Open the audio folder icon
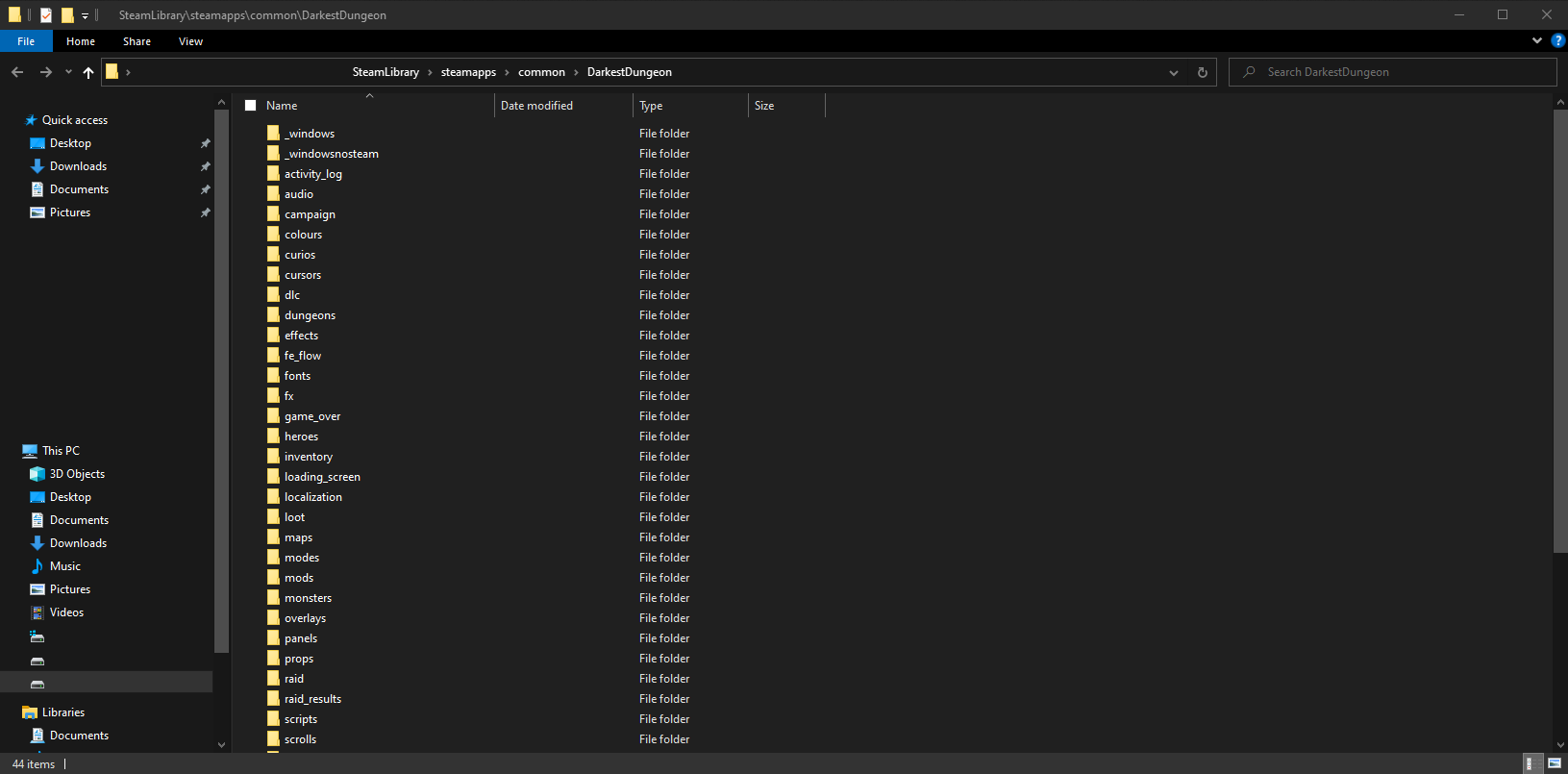Image resolution: width=1568 pixels, height=774 pixels. click(274, 193)
